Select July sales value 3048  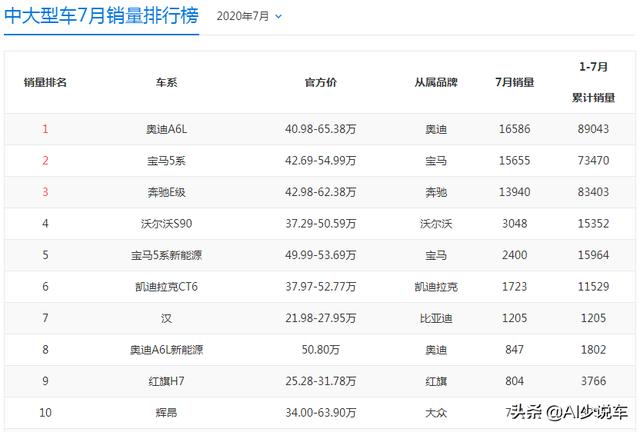pyautogui.click(x=514, y=223)
